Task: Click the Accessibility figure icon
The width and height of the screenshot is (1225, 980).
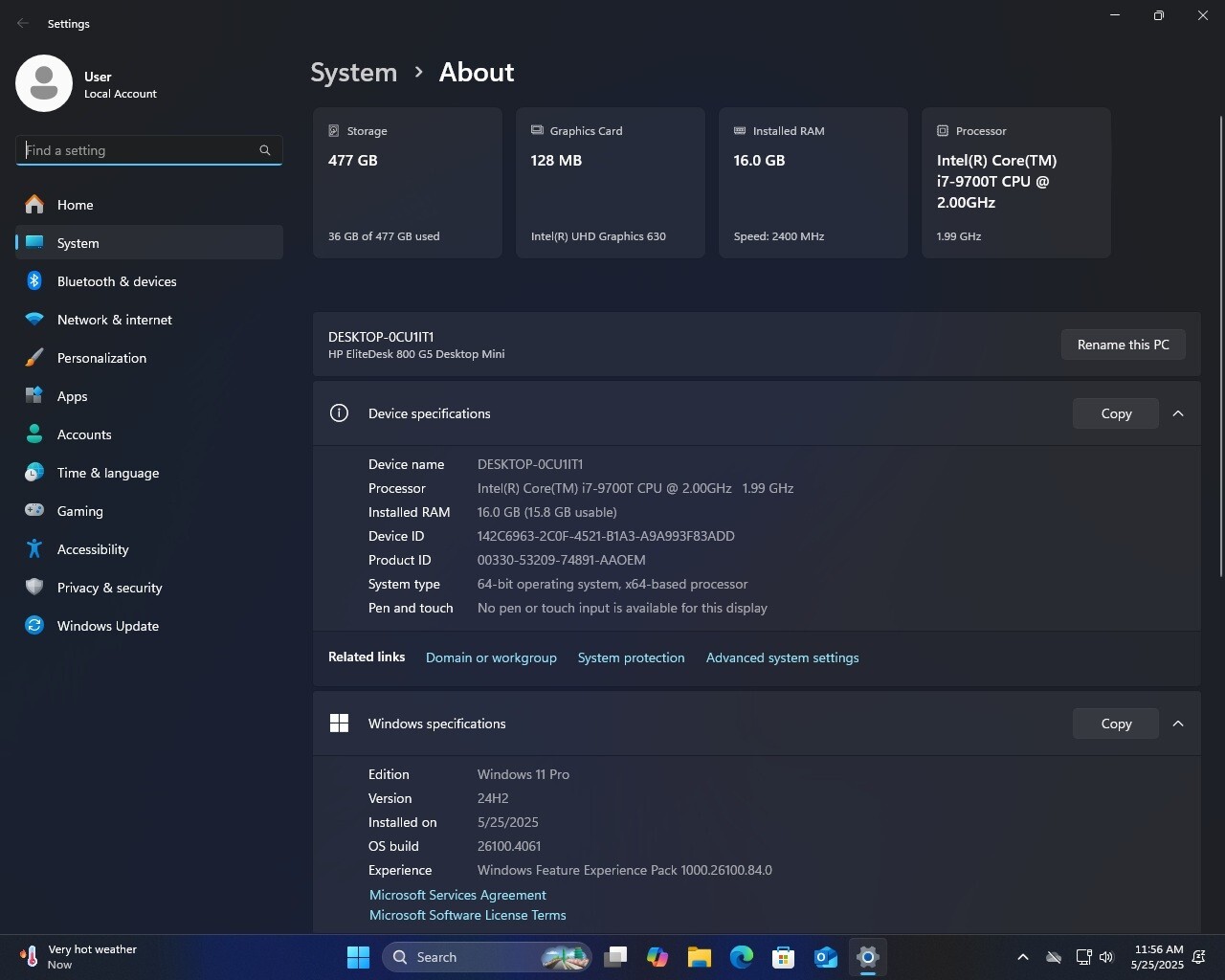Action: [x=34, y=548]
